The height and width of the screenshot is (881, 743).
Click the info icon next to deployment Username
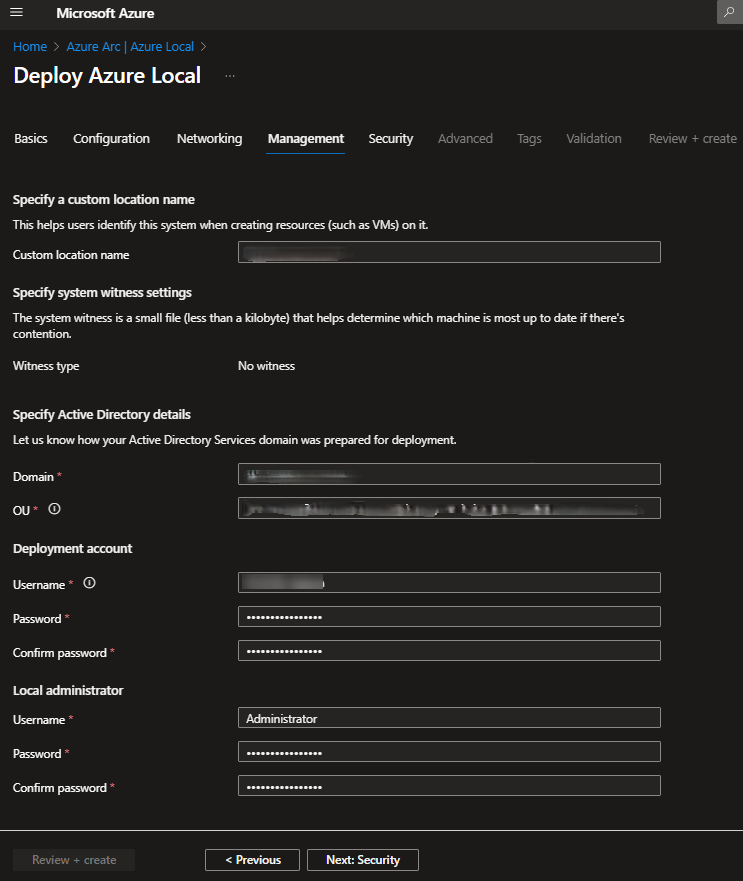[x=89, y=583]
